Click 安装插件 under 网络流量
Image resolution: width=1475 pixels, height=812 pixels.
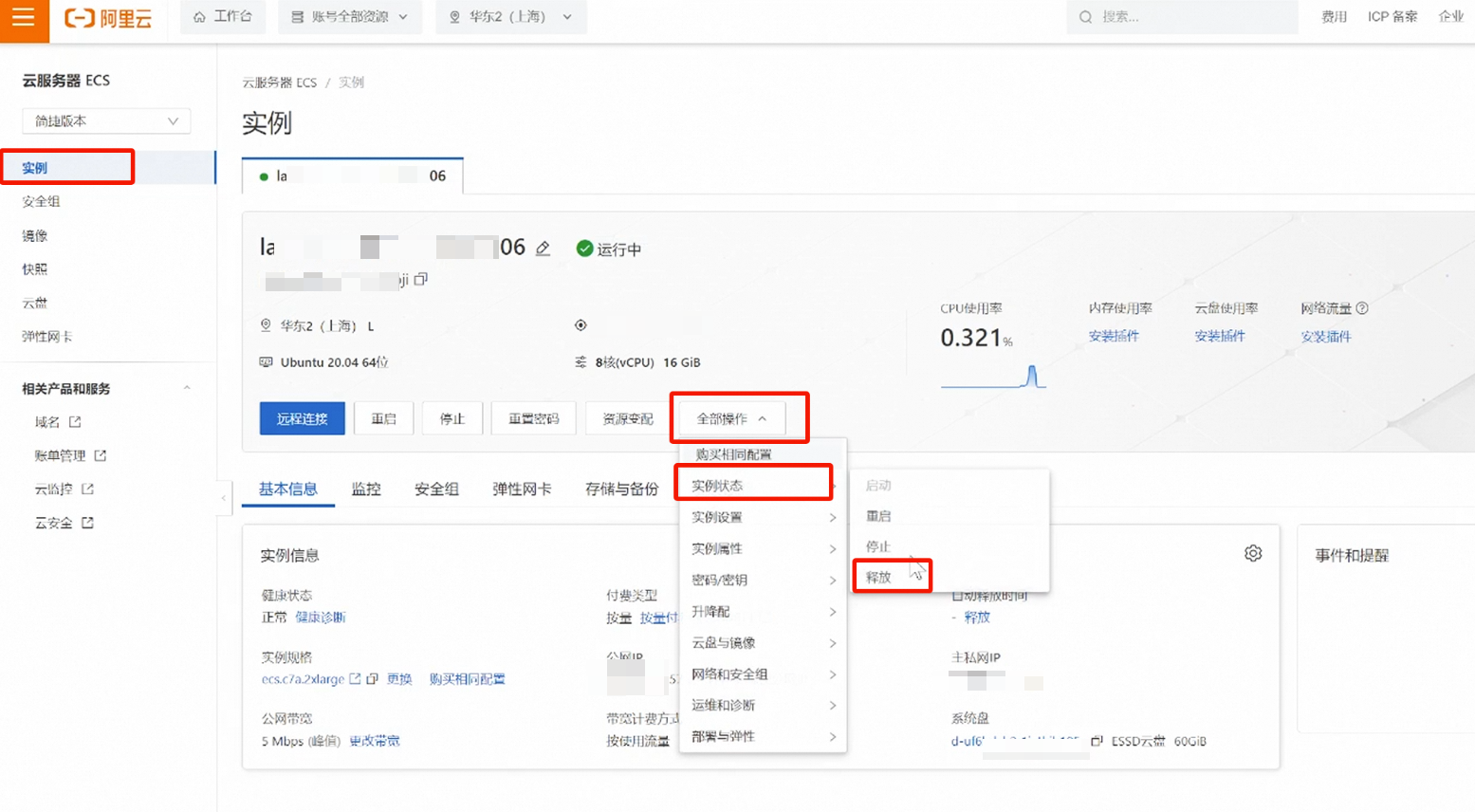pyautogui.click(x=1326, y=336)
